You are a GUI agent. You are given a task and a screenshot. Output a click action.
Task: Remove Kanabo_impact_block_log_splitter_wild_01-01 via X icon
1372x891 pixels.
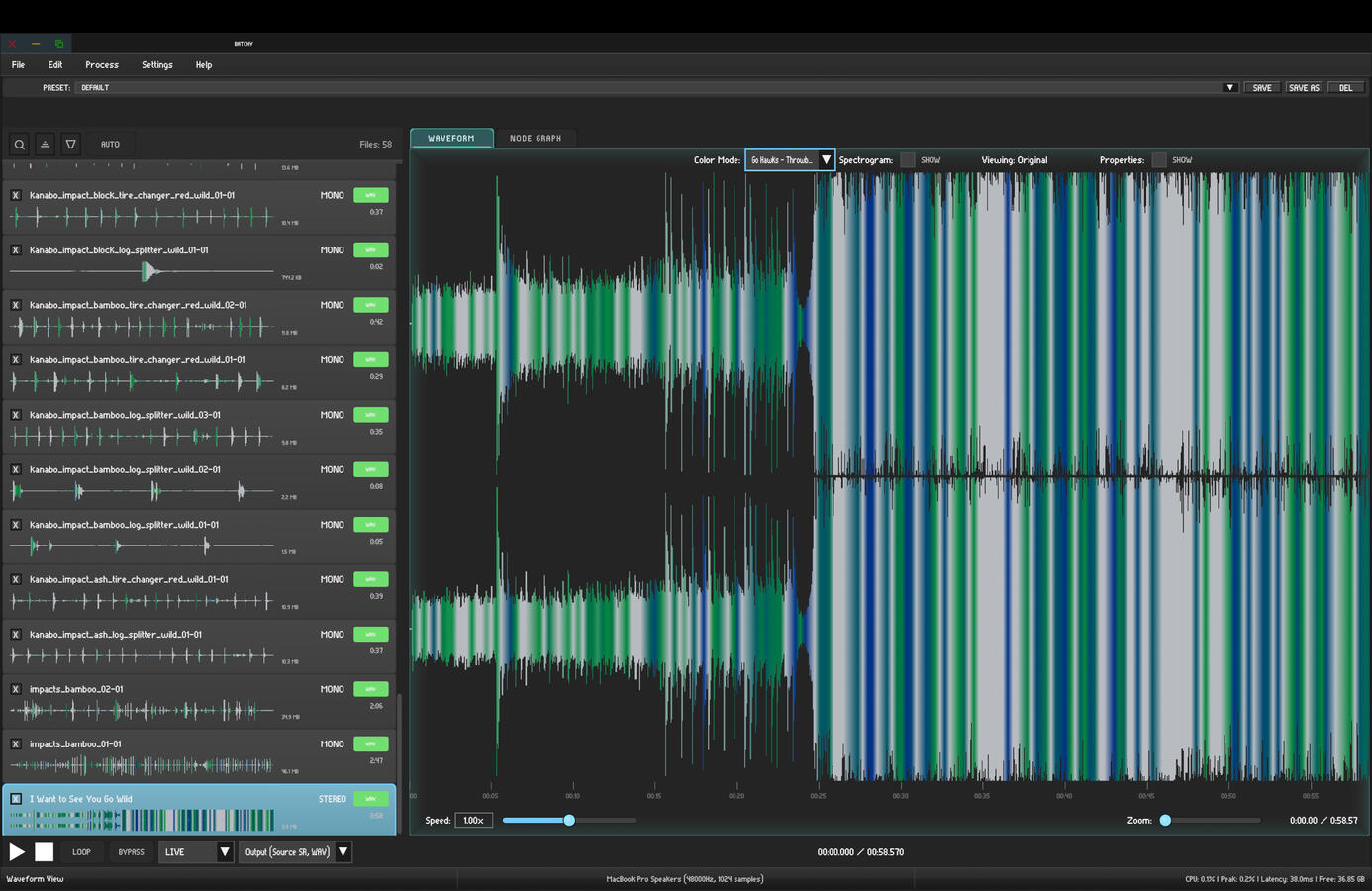click(16, 250)
